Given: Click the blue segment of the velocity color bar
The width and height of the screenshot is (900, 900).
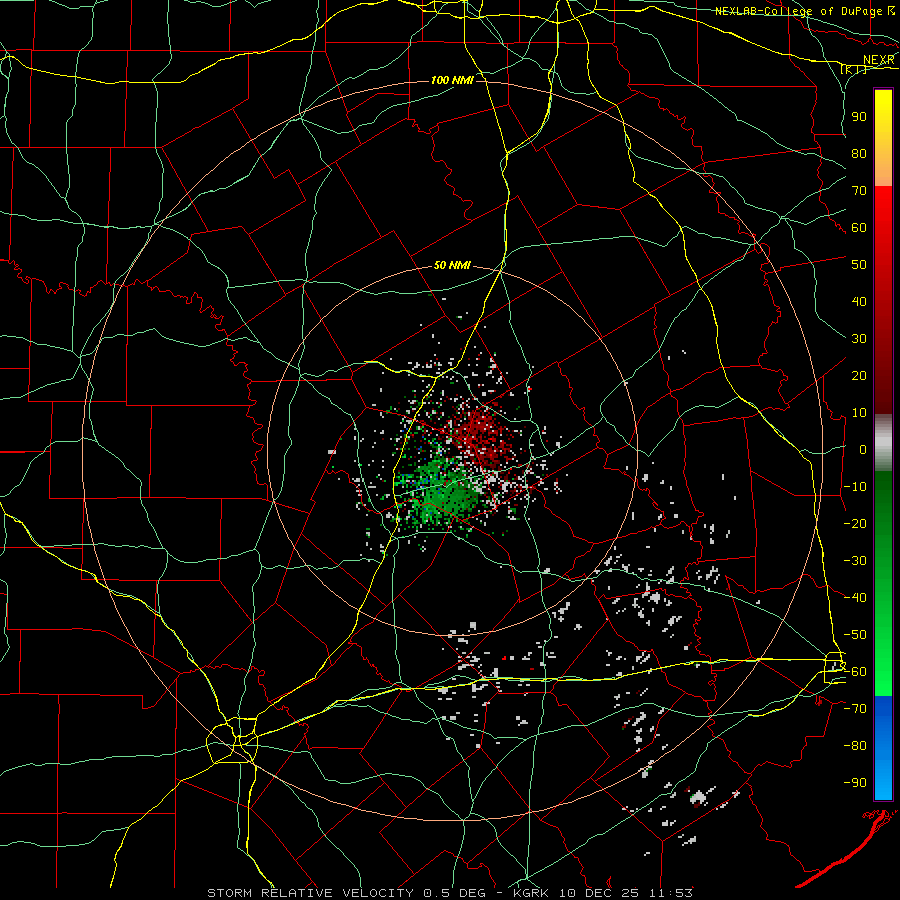Looking at the screenshot, I should coord(883,747).
